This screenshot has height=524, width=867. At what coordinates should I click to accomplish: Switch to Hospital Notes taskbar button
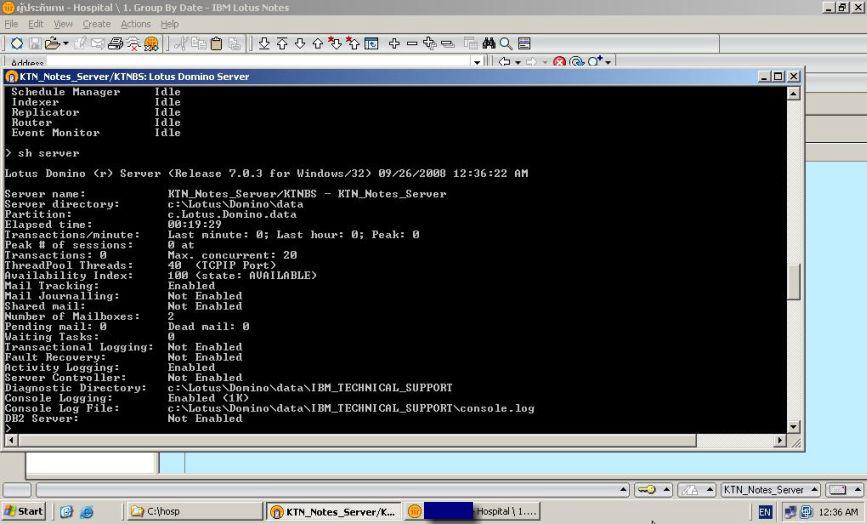tap(472, 511)
